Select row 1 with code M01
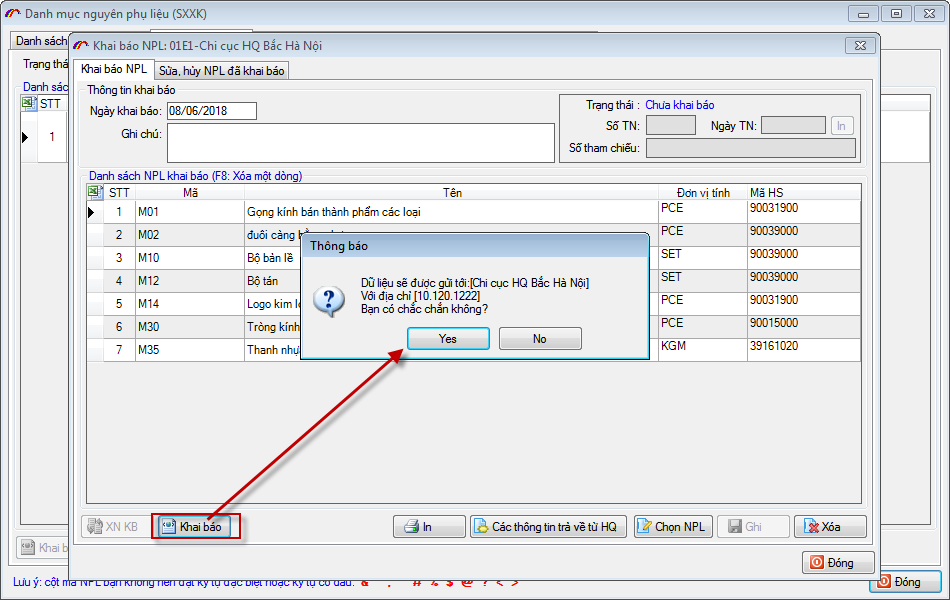Viewport: 950px width, 600px height. (x=190, y=212)
